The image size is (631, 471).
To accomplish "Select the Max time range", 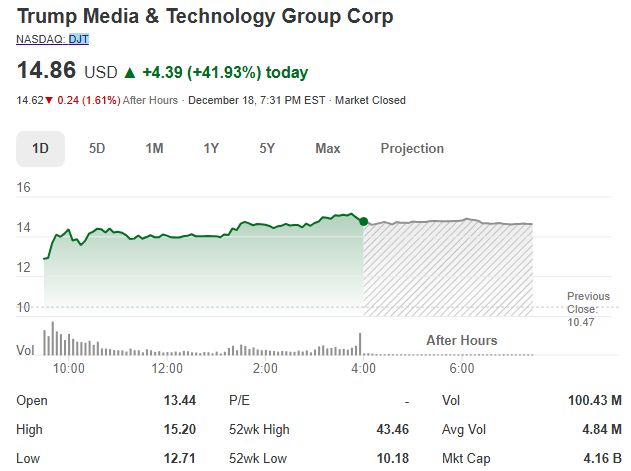I will click(x=327, y=148).
